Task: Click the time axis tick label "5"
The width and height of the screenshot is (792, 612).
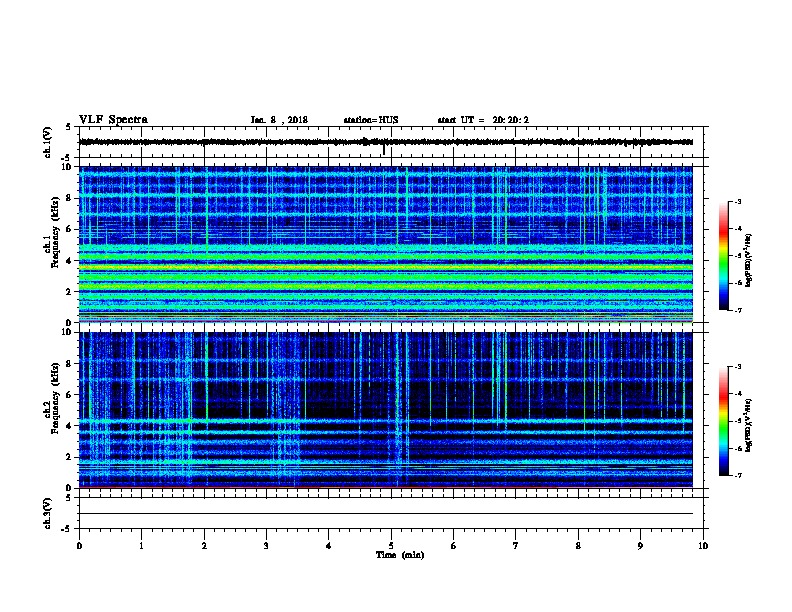Action: (391, 545)
